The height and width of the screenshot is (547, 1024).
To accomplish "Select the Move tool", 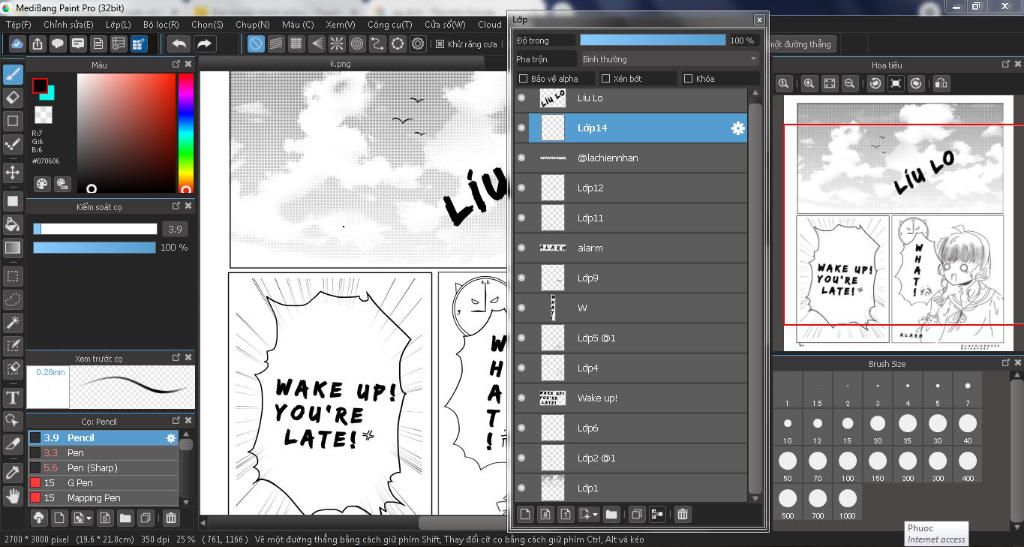I will [x=12, y=172].
